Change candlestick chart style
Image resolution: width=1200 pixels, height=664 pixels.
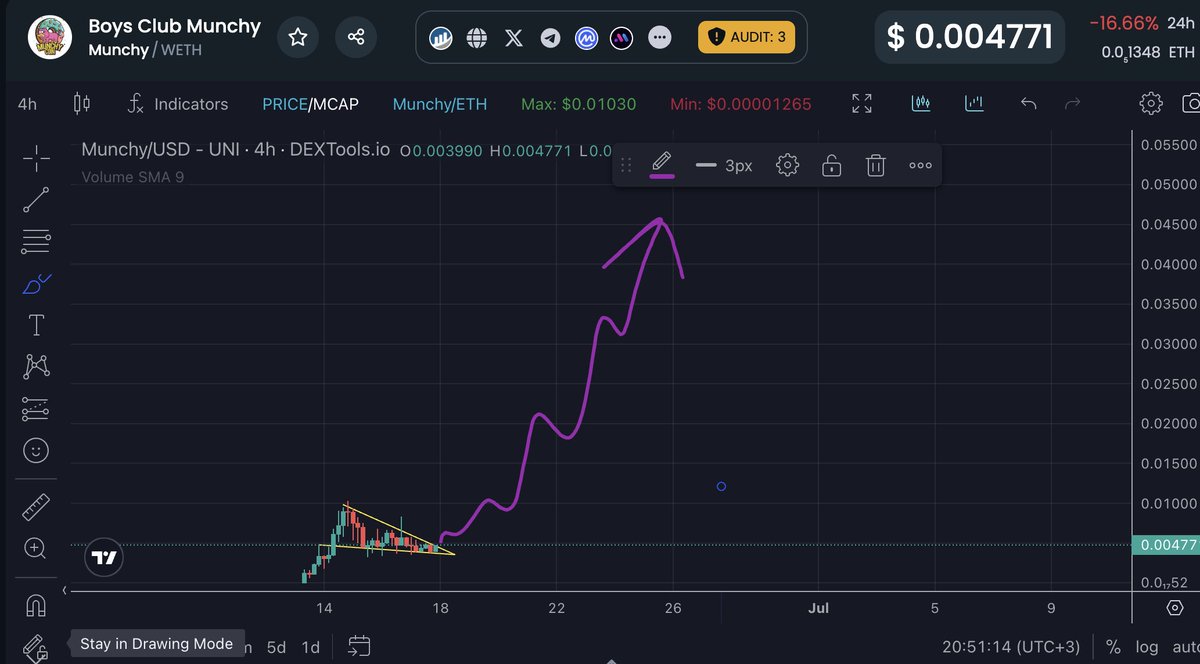tap(82, 103)
